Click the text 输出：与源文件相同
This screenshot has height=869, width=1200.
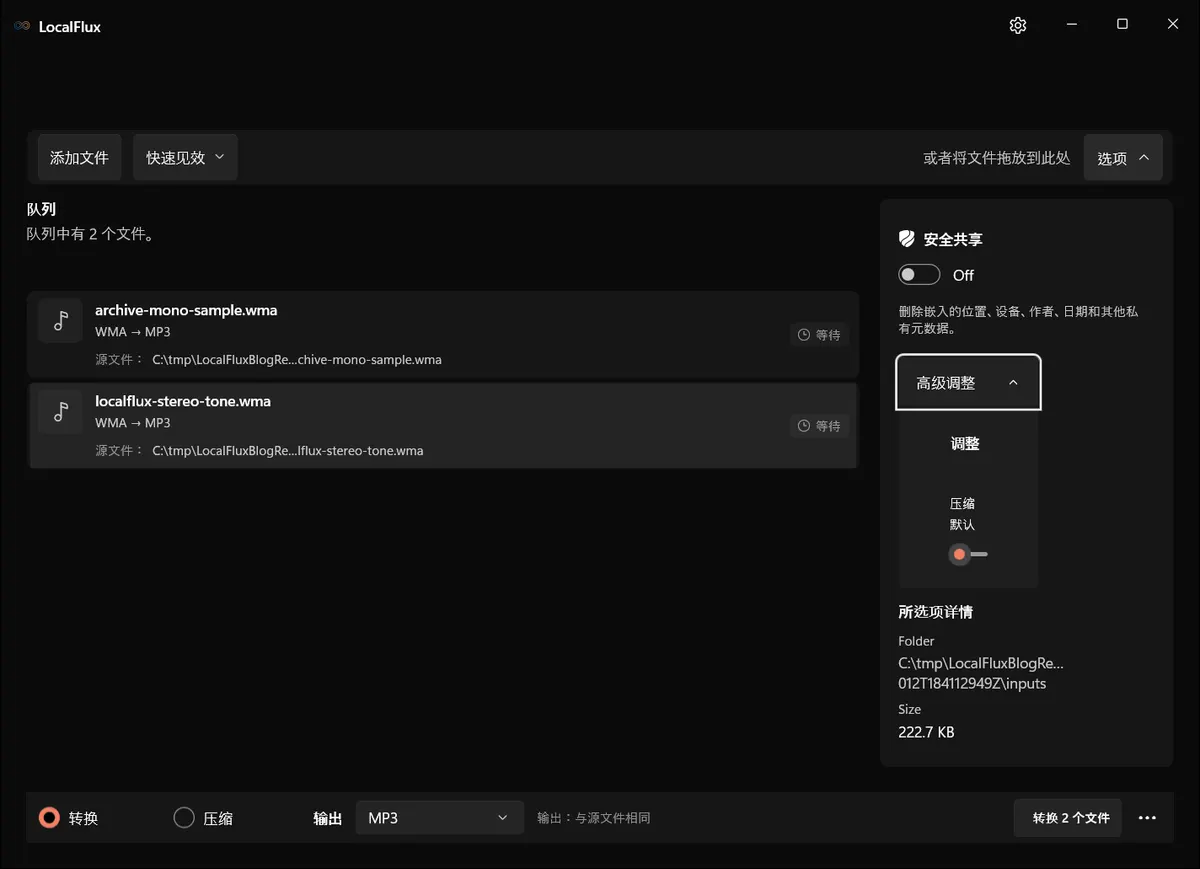[x=594, y=818]
